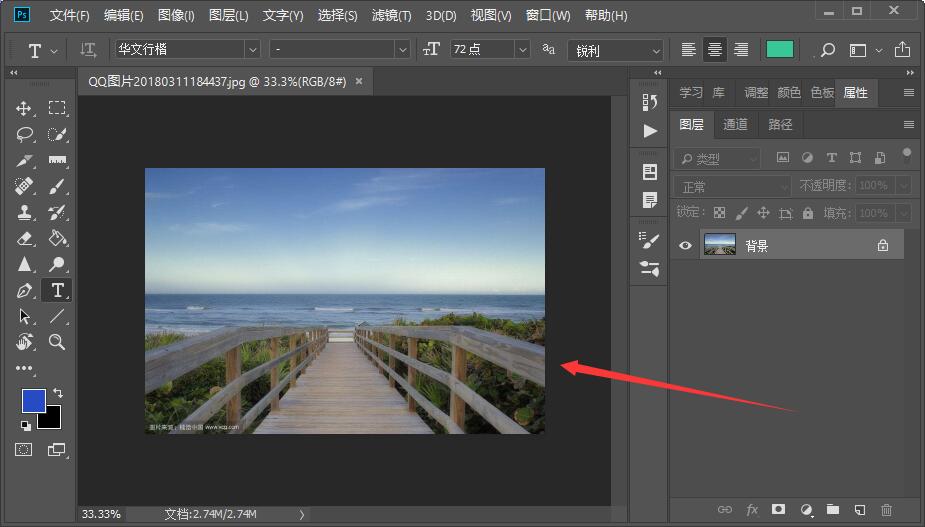
Task: Switch to the 路径 tab
Action: 780,125
